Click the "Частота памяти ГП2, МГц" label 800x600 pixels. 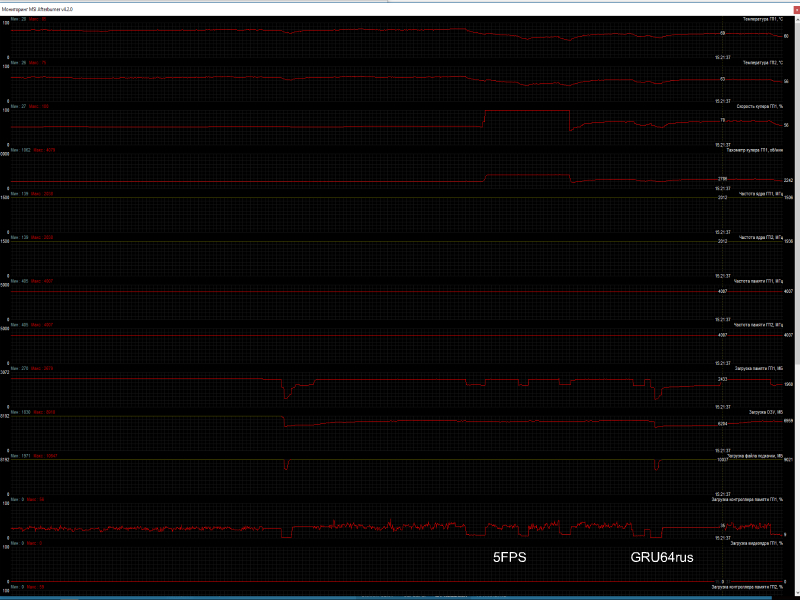click(x=758, y=325)
